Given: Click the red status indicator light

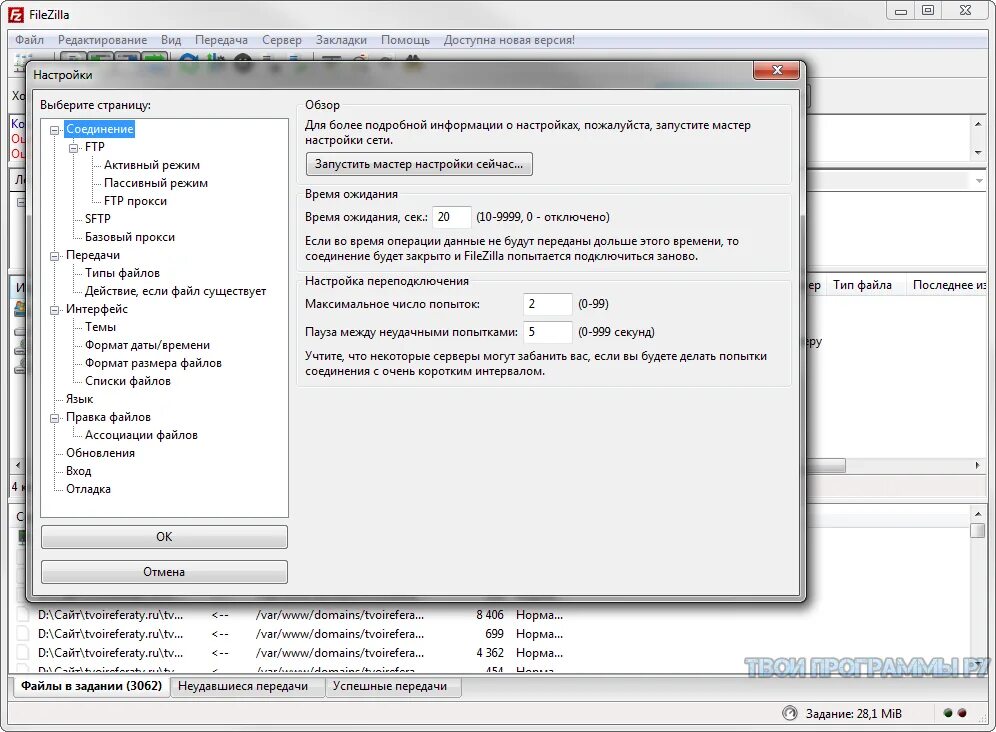Looking at the screenshot, I should 962,713.
